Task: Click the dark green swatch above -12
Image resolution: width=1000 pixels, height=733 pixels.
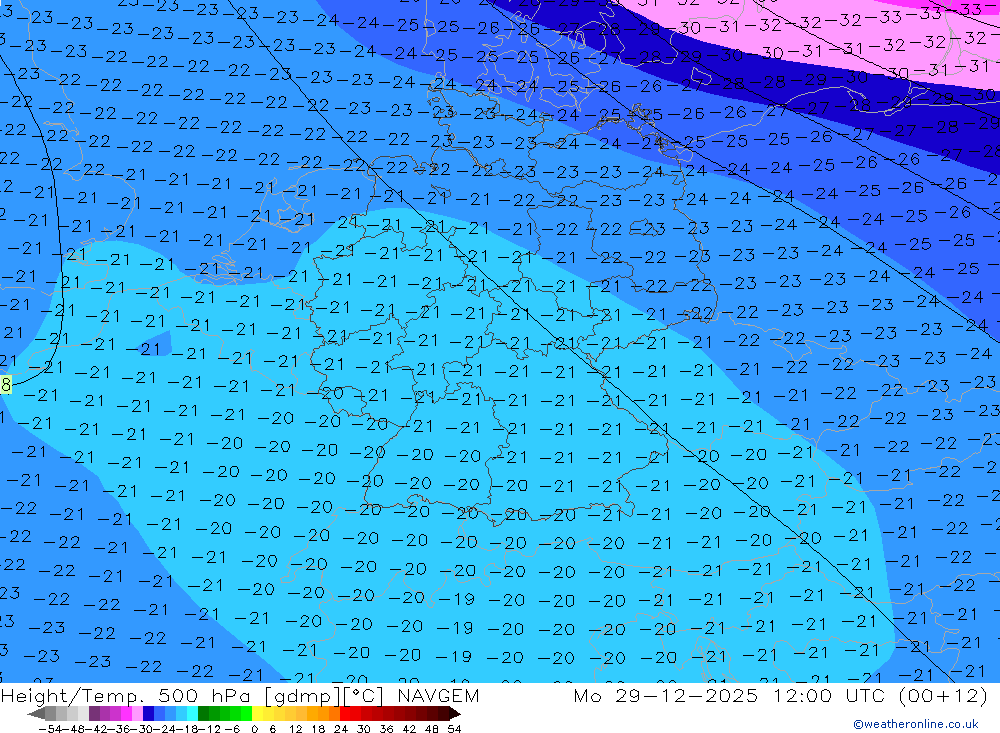Action: click(203, 713)
